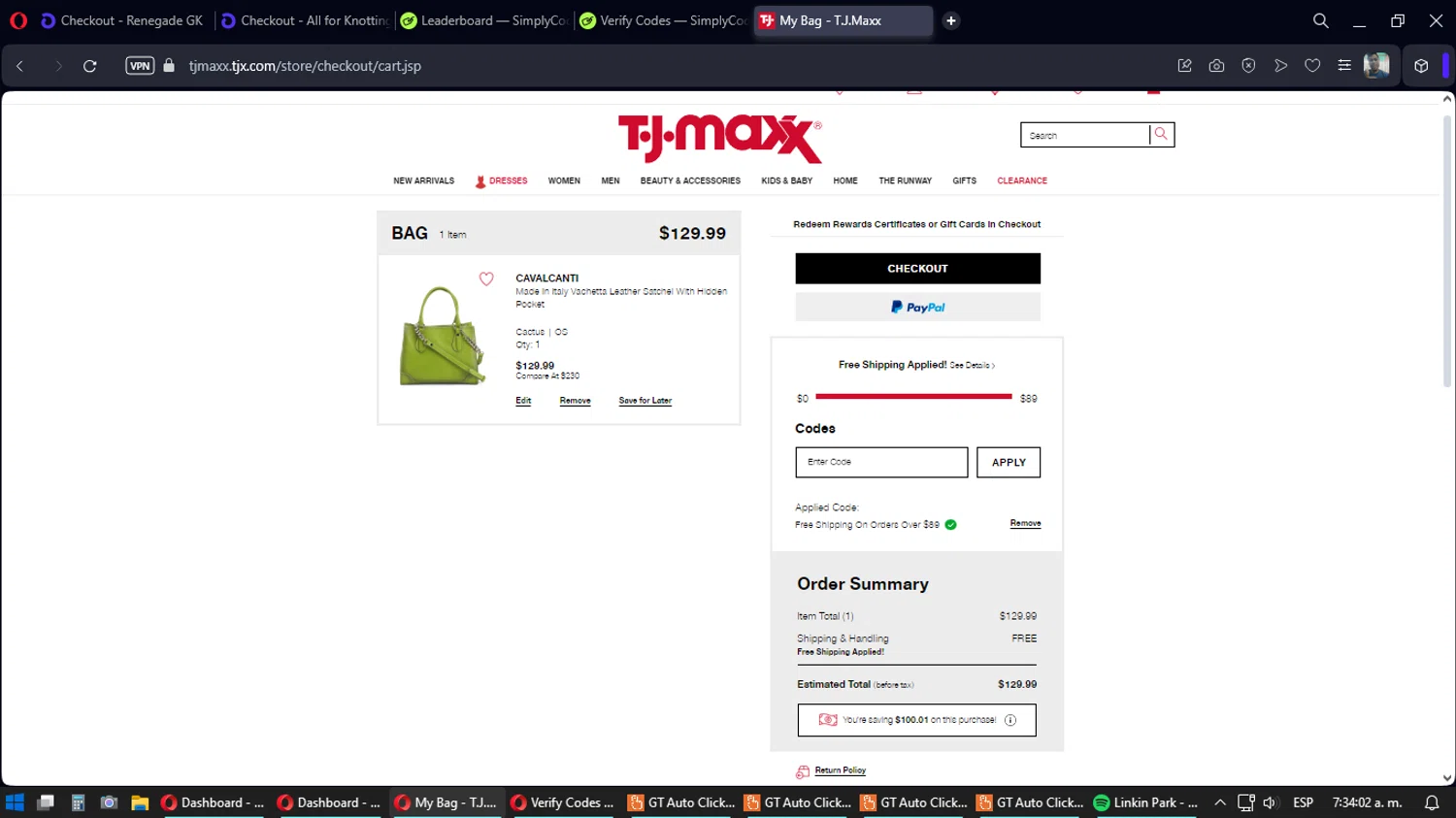Image resolution: width=1456 pixels, height=818 pixels.
Task: Open the Home menu item
Action: coord(845,180)
